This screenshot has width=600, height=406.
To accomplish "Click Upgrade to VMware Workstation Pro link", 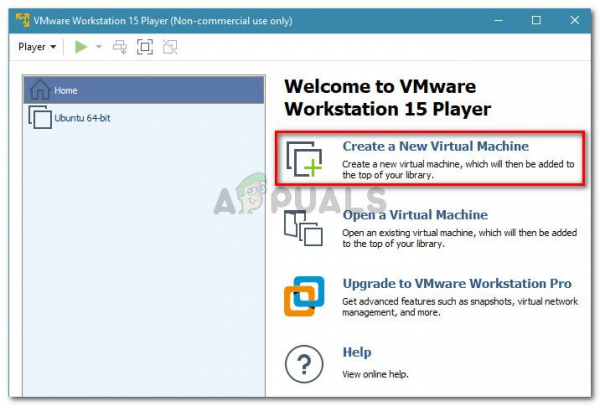I will [x=457, y=284].
